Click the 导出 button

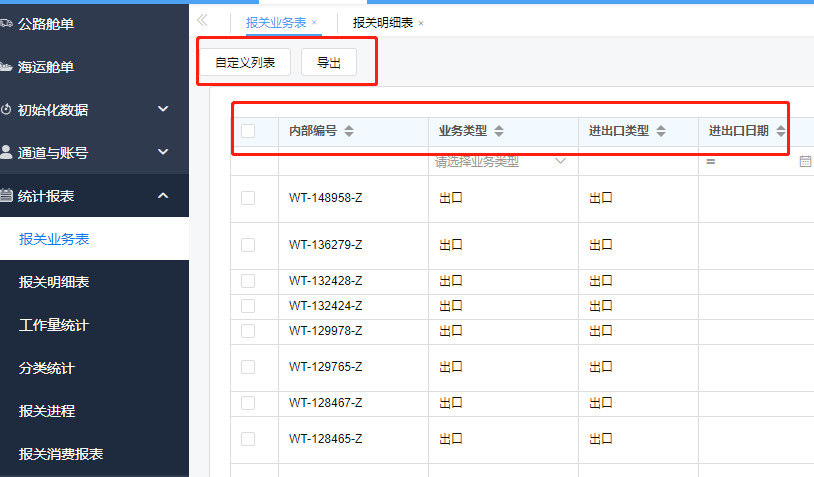point(329,62)
